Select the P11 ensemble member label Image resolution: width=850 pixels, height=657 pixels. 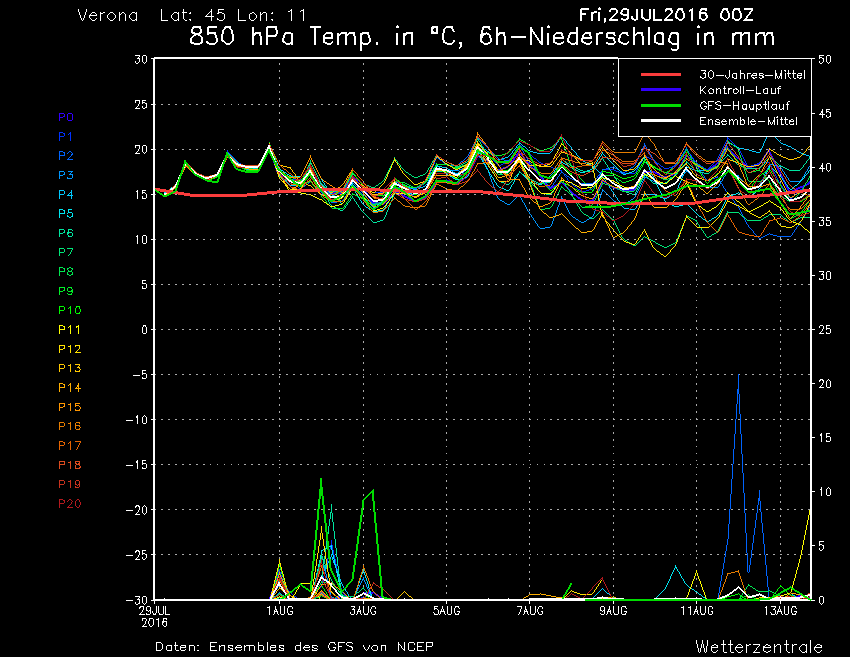(x=69, y=330)
